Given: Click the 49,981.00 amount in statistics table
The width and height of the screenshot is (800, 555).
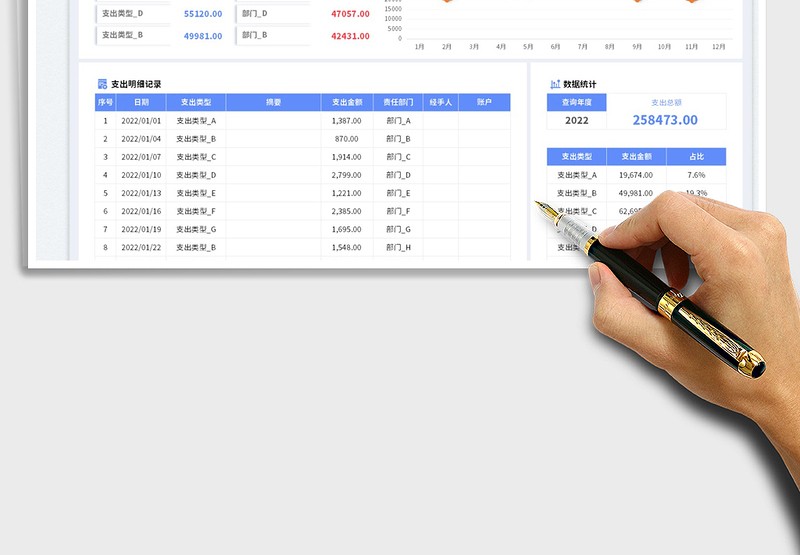Looking at the screenshot, I should (636, 193).
